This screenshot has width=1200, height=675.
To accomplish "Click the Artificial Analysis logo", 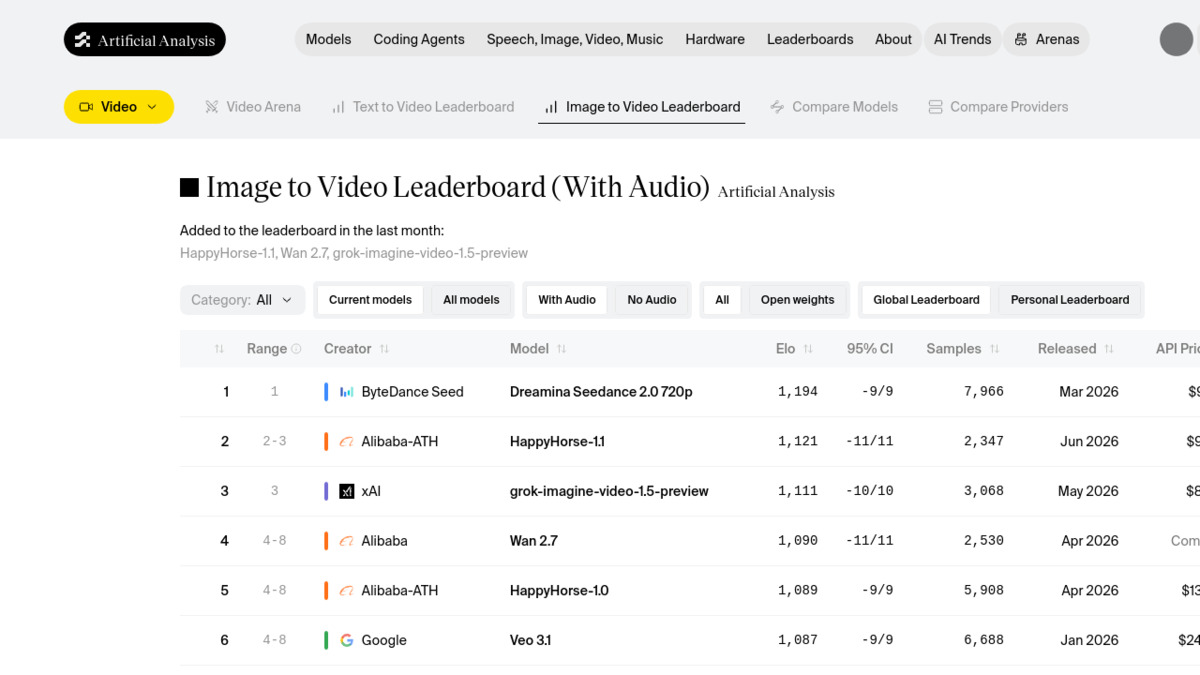I will (x=145, y=40).
